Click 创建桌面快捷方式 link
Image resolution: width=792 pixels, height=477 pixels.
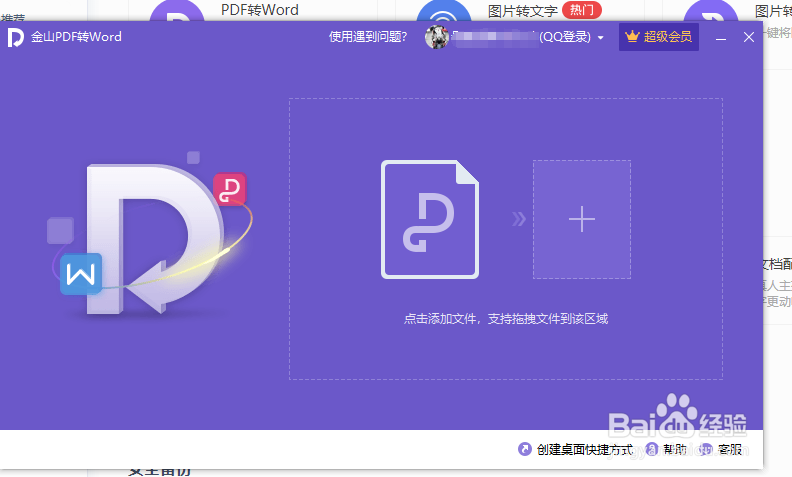pyautogui.click(x=584, y=449)
